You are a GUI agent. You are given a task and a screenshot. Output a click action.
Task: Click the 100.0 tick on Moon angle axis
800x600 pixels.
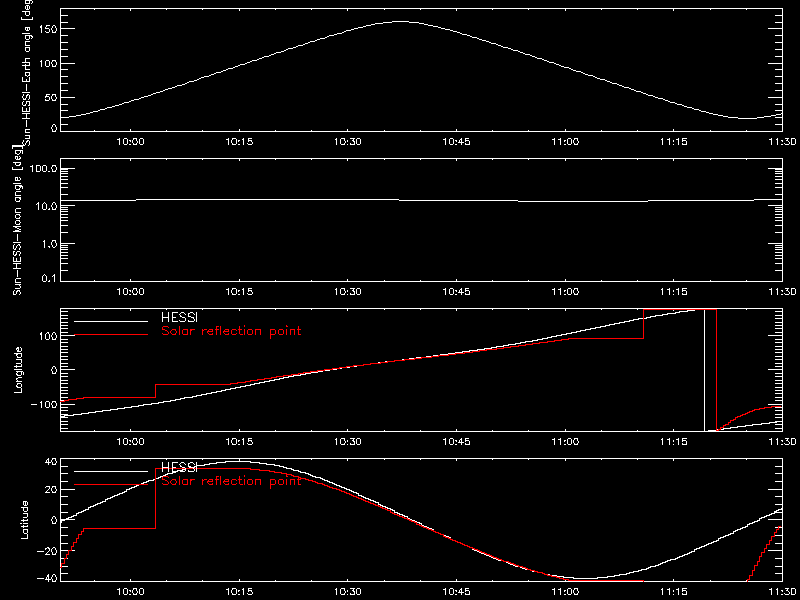[x=43, y=168]
